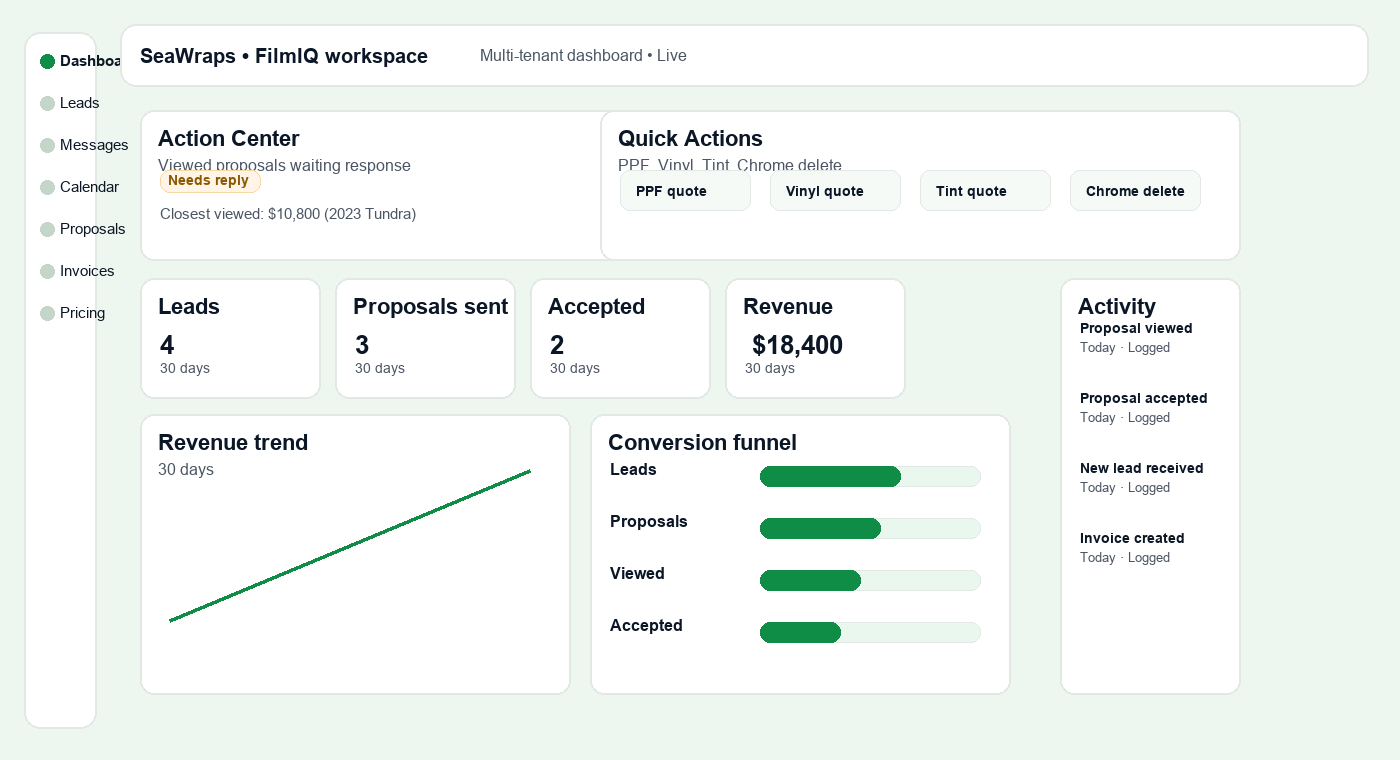Select the Messages icon in the sidebar

[48, 144]
